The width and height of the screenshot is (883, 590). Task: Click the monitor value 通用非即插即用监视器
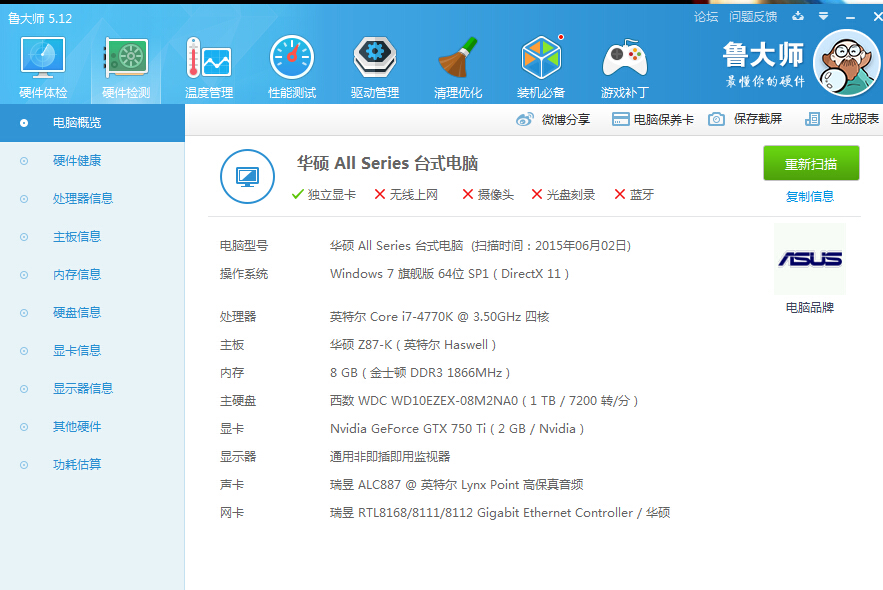[390, 457]
